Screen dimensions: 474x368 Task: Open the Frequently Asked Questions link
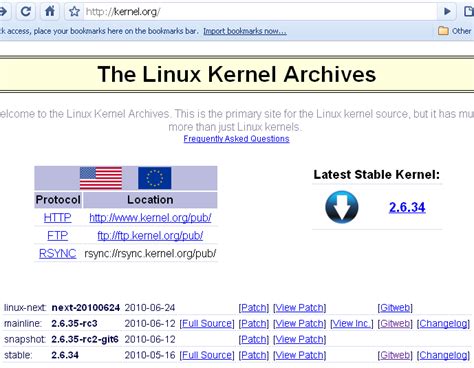pos(236,139)
